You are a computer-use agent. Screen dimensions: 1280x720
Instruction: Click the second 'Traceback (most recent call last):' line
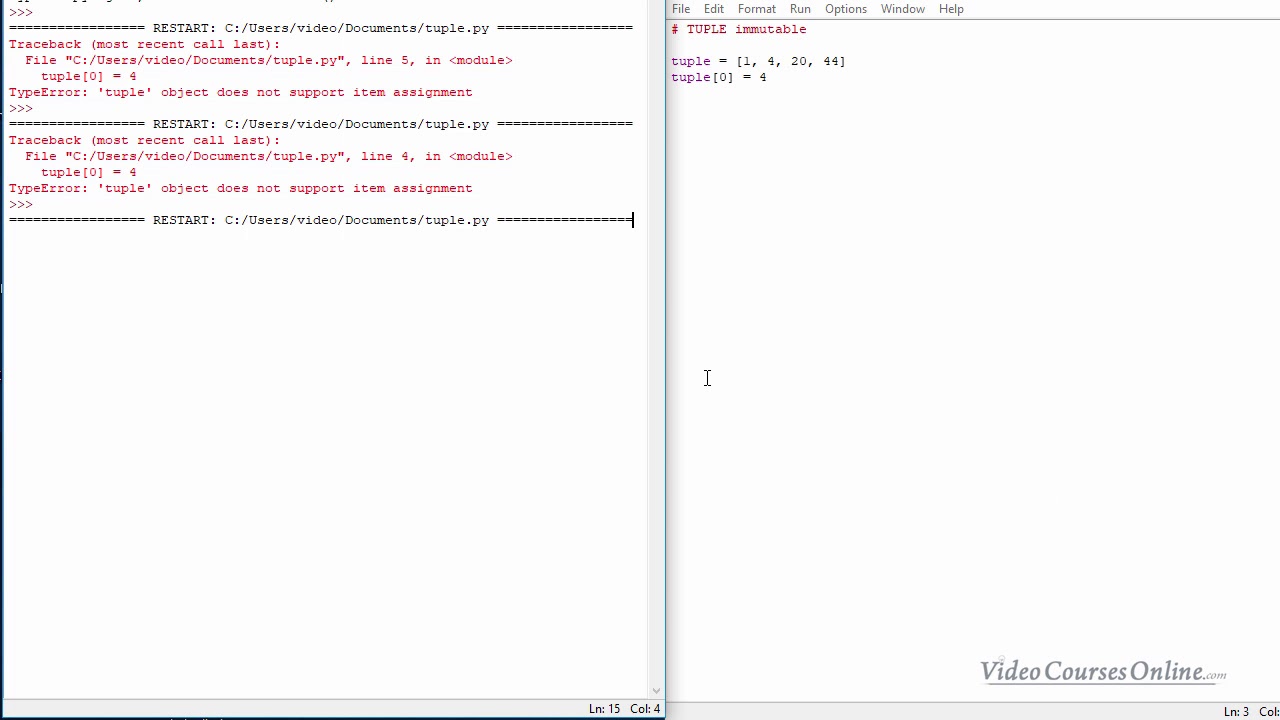[x=145, y=140]
